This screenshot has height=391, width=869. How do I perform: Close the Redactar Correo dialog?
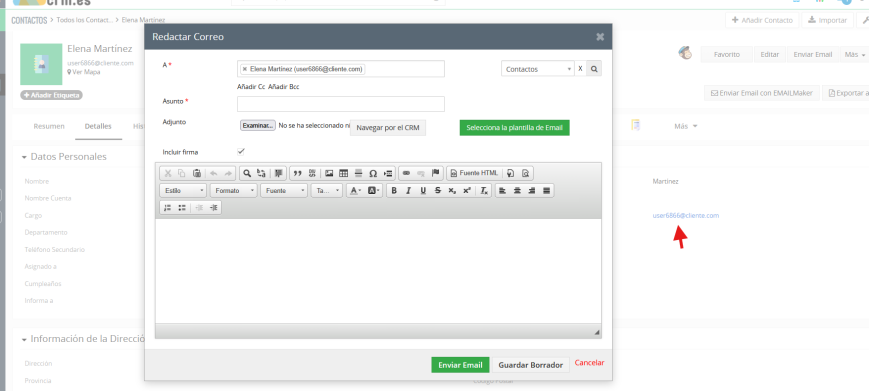click(x=600, y=37)
